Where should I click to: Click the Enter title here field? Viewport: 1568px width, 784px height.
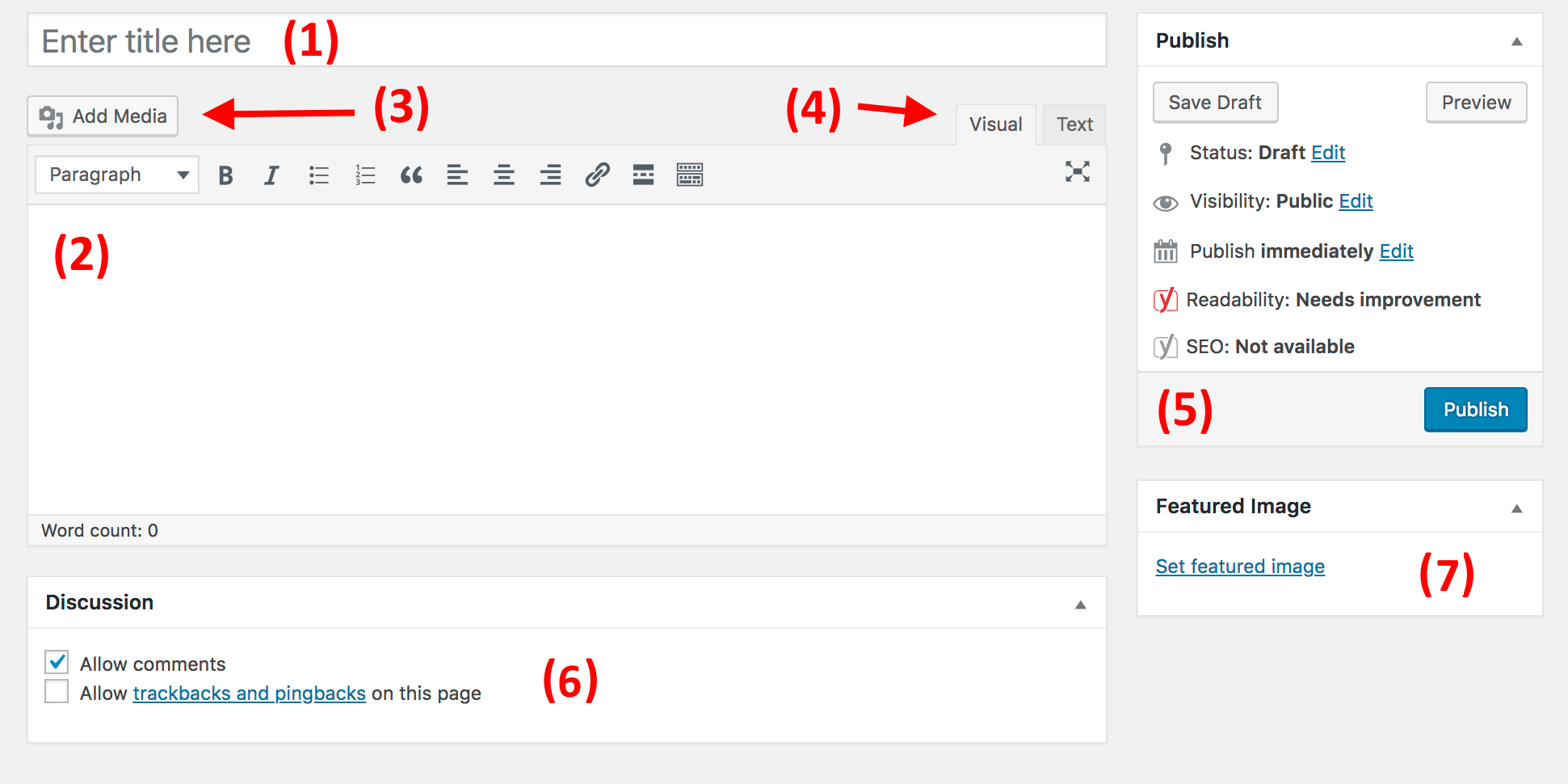click(x=323, y=40)
